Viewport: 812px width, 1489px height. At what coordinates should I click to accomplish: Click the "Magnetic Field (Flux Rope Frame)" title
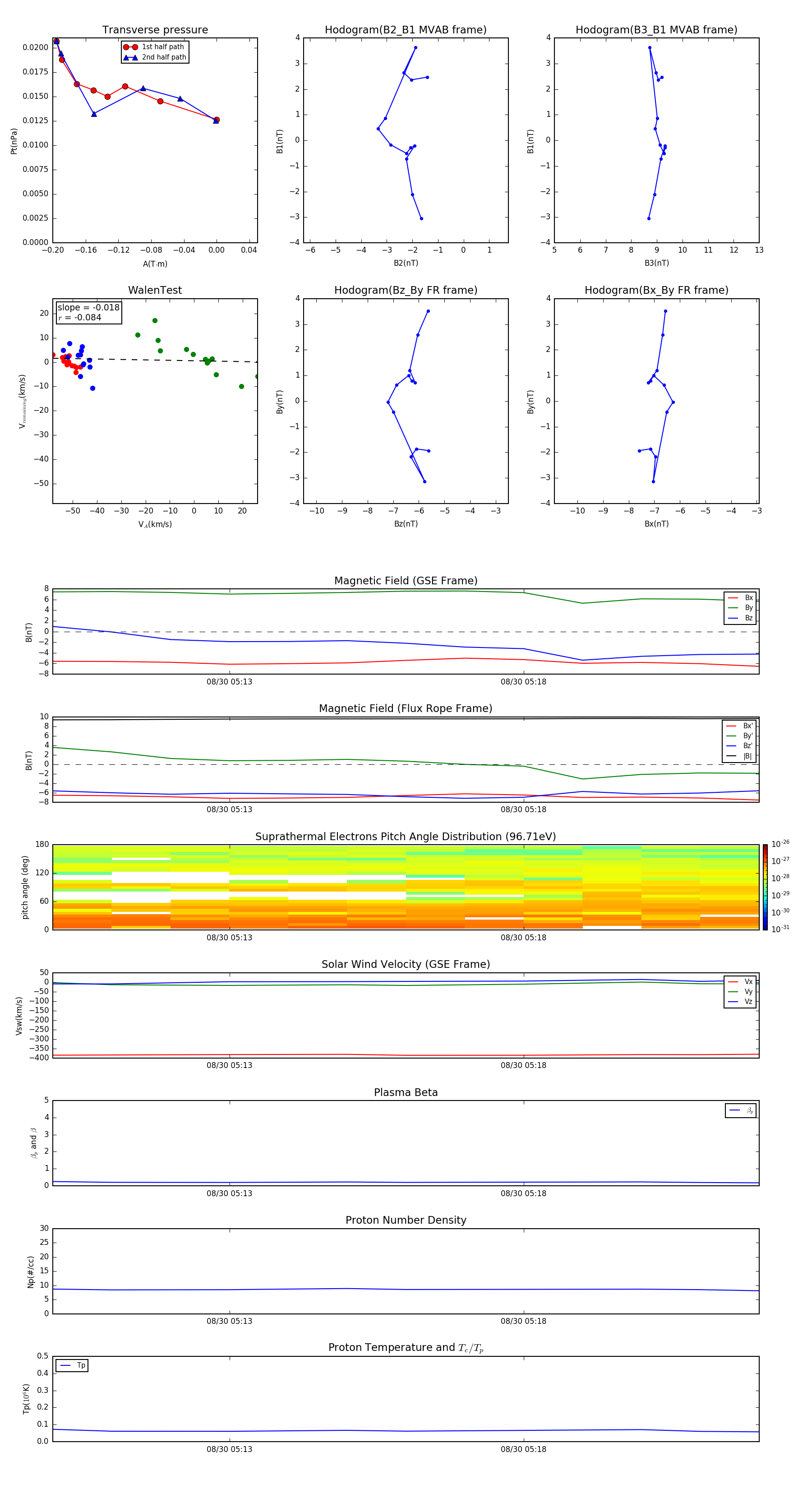click(406, 709)
